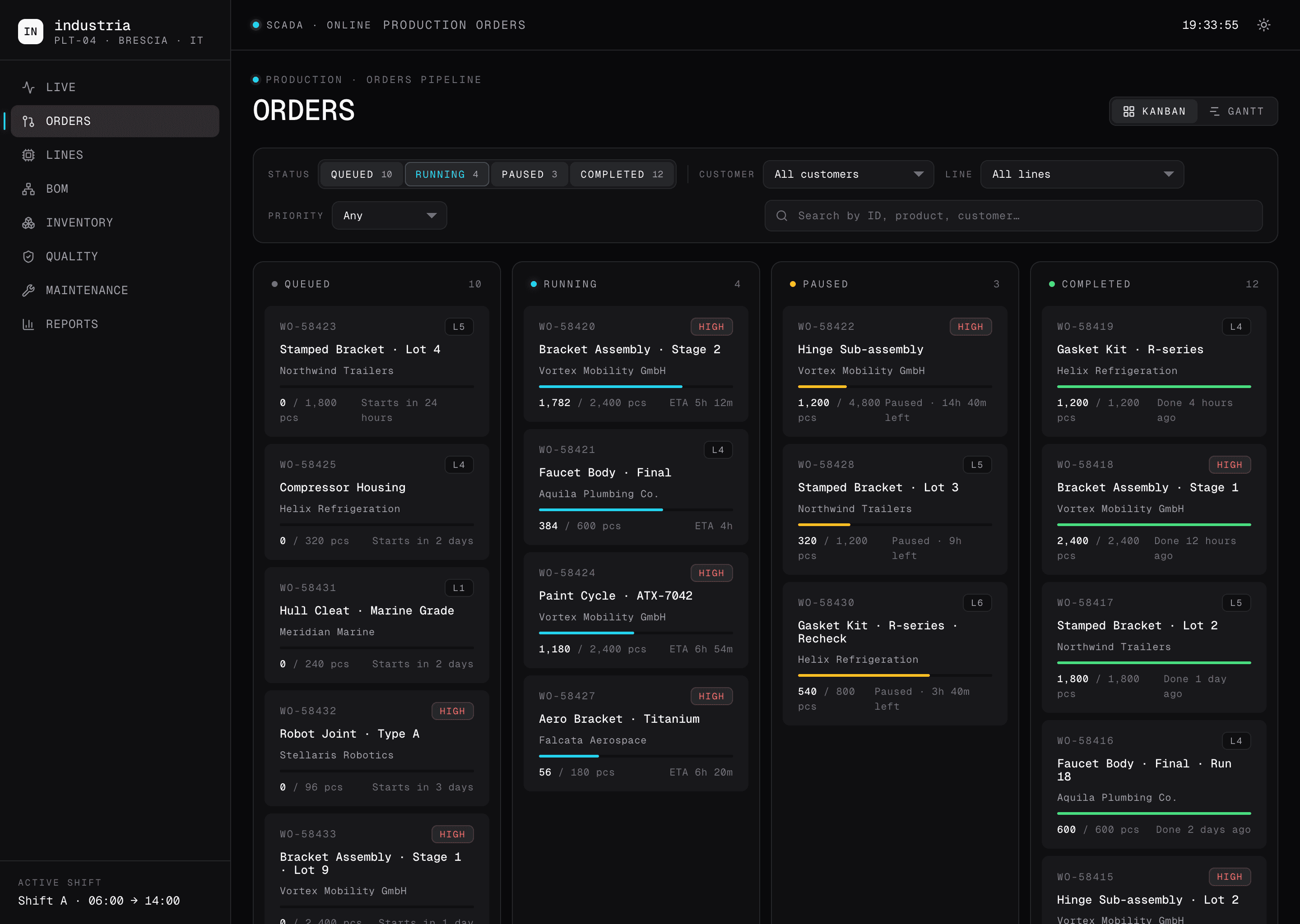
Task: Click Bracket Assembly · Stage 1 · Lot 9
Action: pyautogui.click(x=371, y=863)
